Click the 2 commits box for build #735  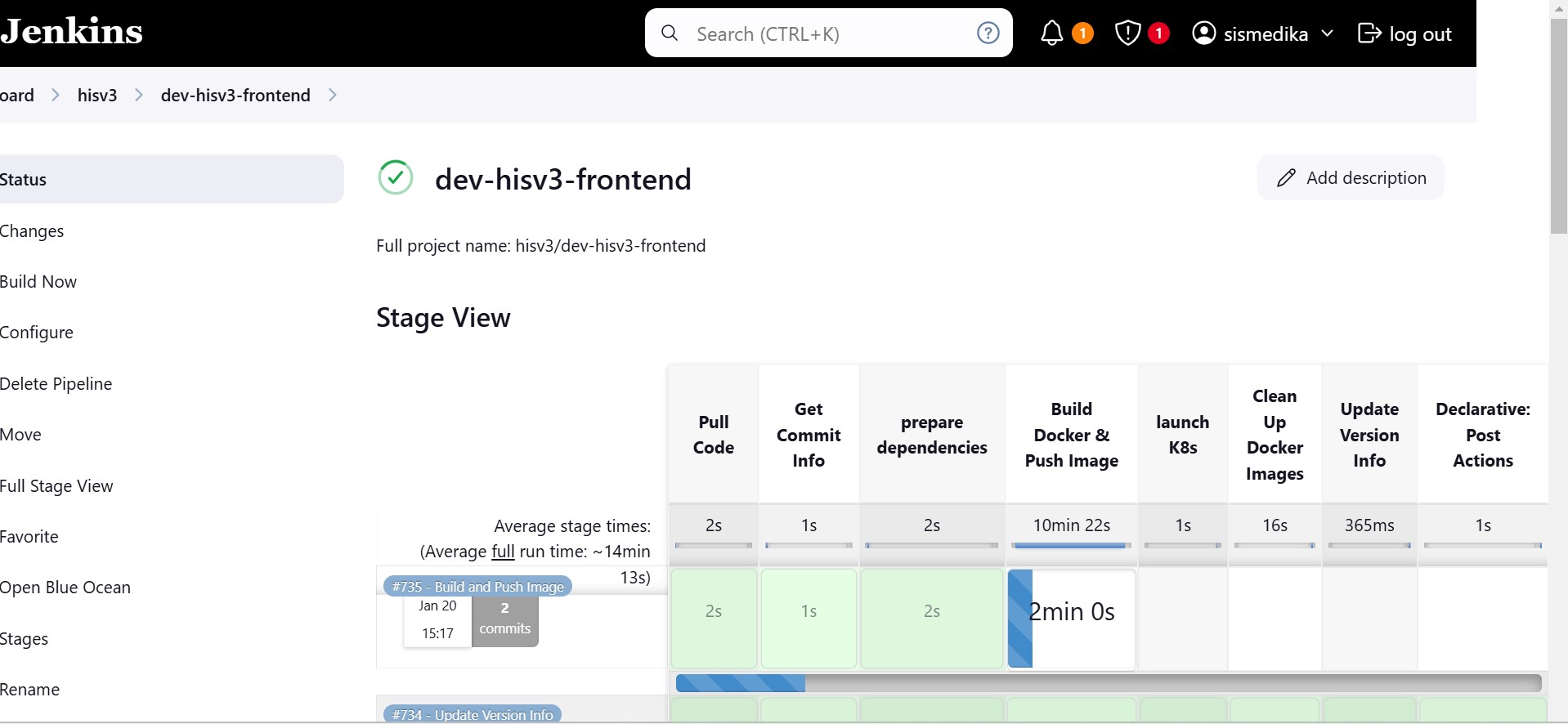[504, 619]
